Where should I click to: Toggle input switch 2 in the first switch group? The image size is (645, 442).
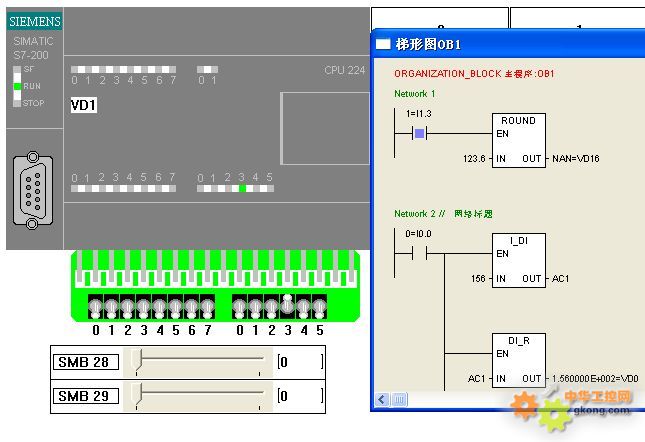pos(128,308)
